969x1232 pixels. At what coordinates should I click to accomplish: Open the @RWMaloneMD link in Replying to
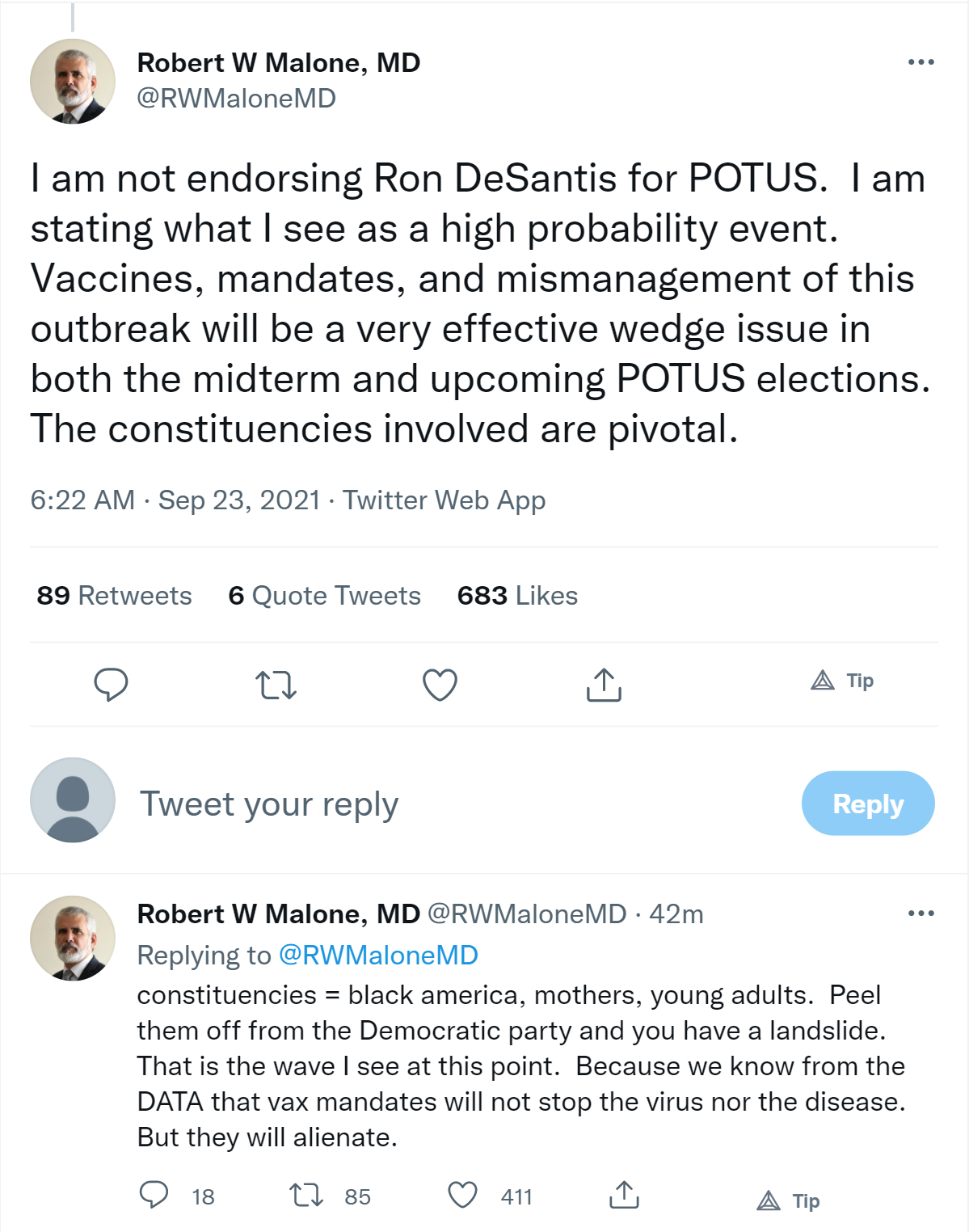(378, 956)
